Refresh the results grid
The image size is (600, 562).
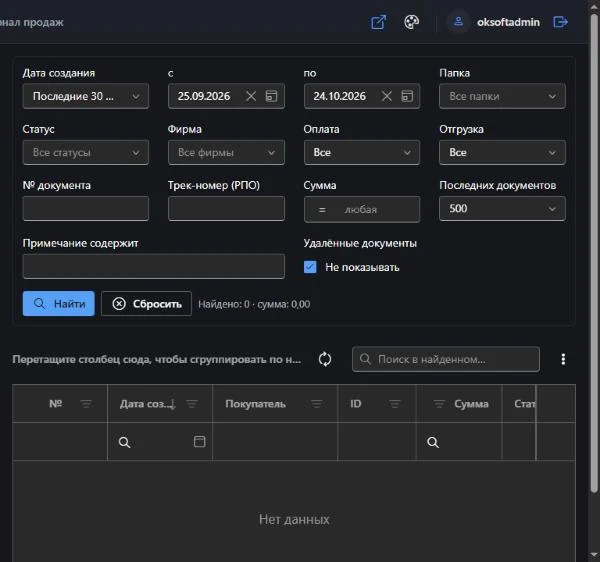pyautogui.click(x=325, y=359)
